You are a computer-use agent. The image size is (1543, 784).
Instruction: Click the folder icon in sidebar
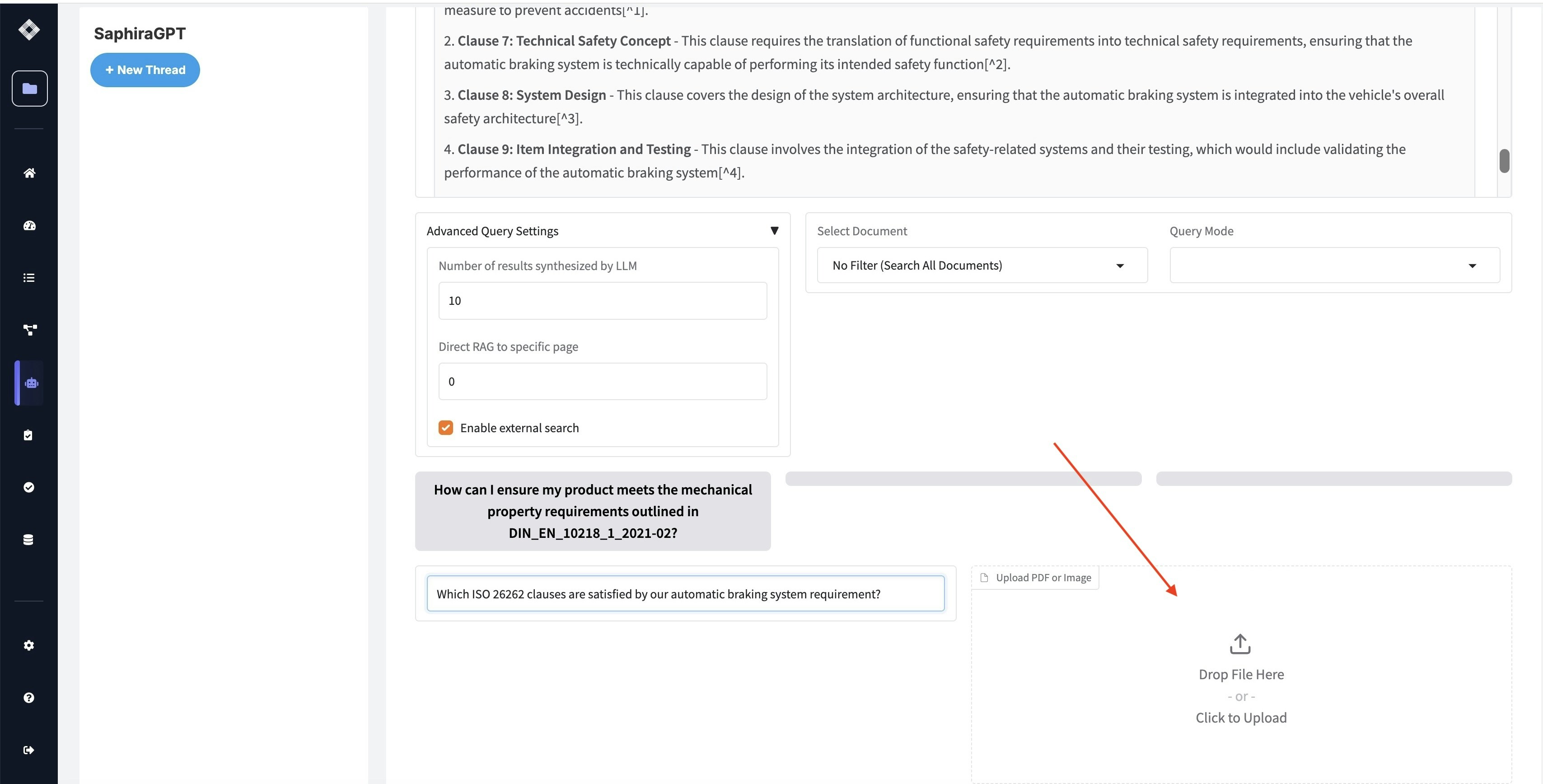coord(29,89)
